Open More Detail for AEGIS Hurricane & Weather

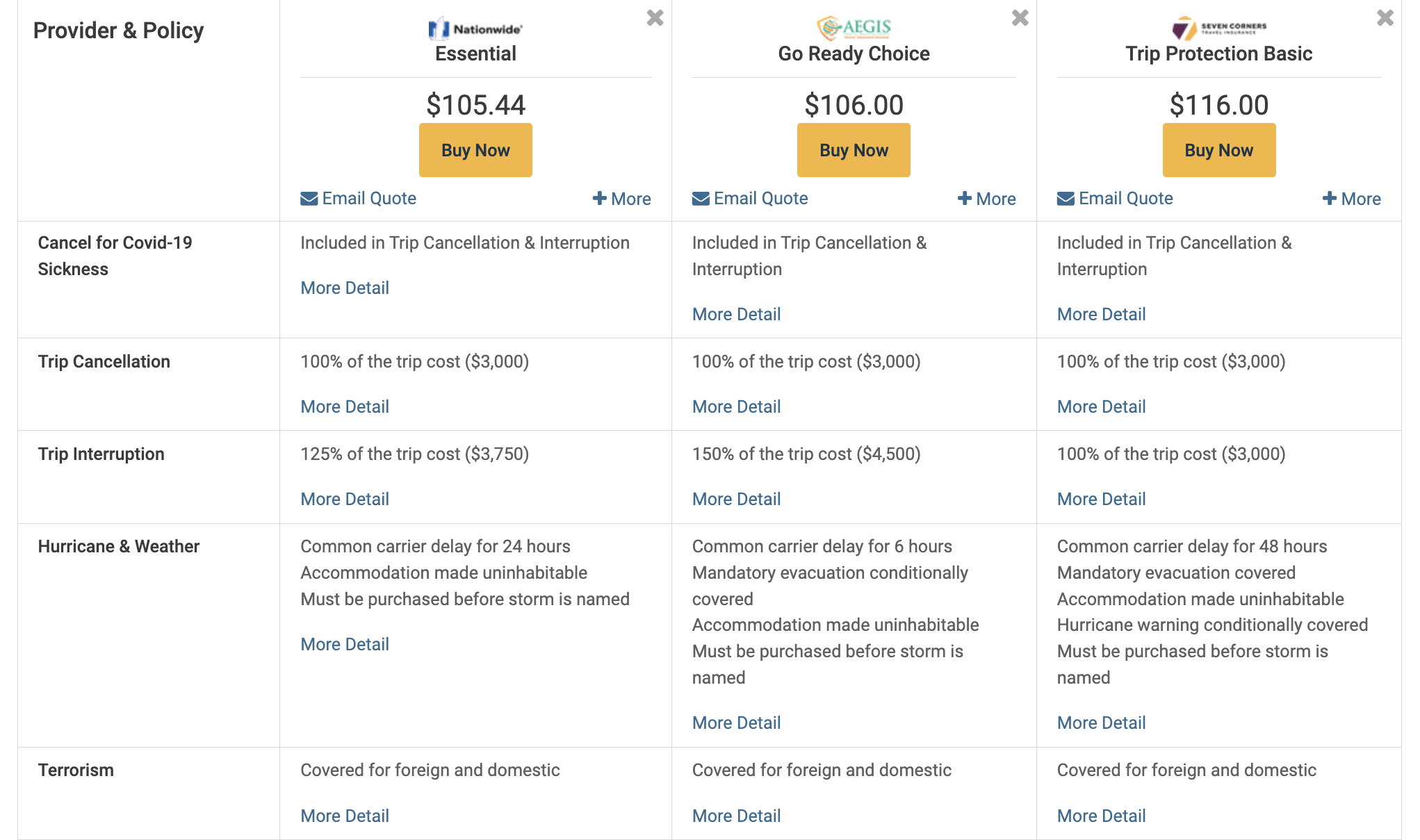(737, 723)
